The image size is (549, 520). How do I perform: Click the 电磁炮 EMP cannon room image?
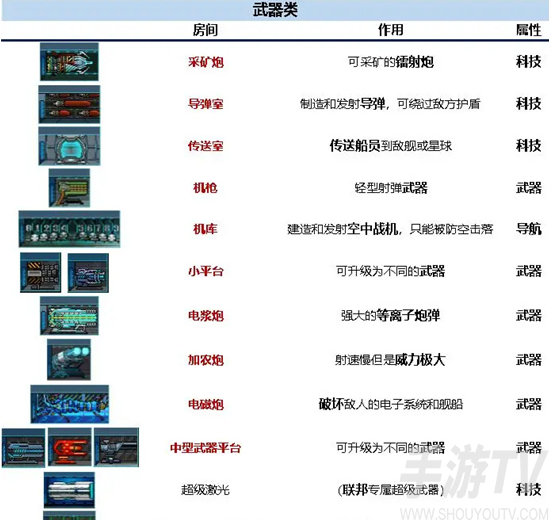70,404
